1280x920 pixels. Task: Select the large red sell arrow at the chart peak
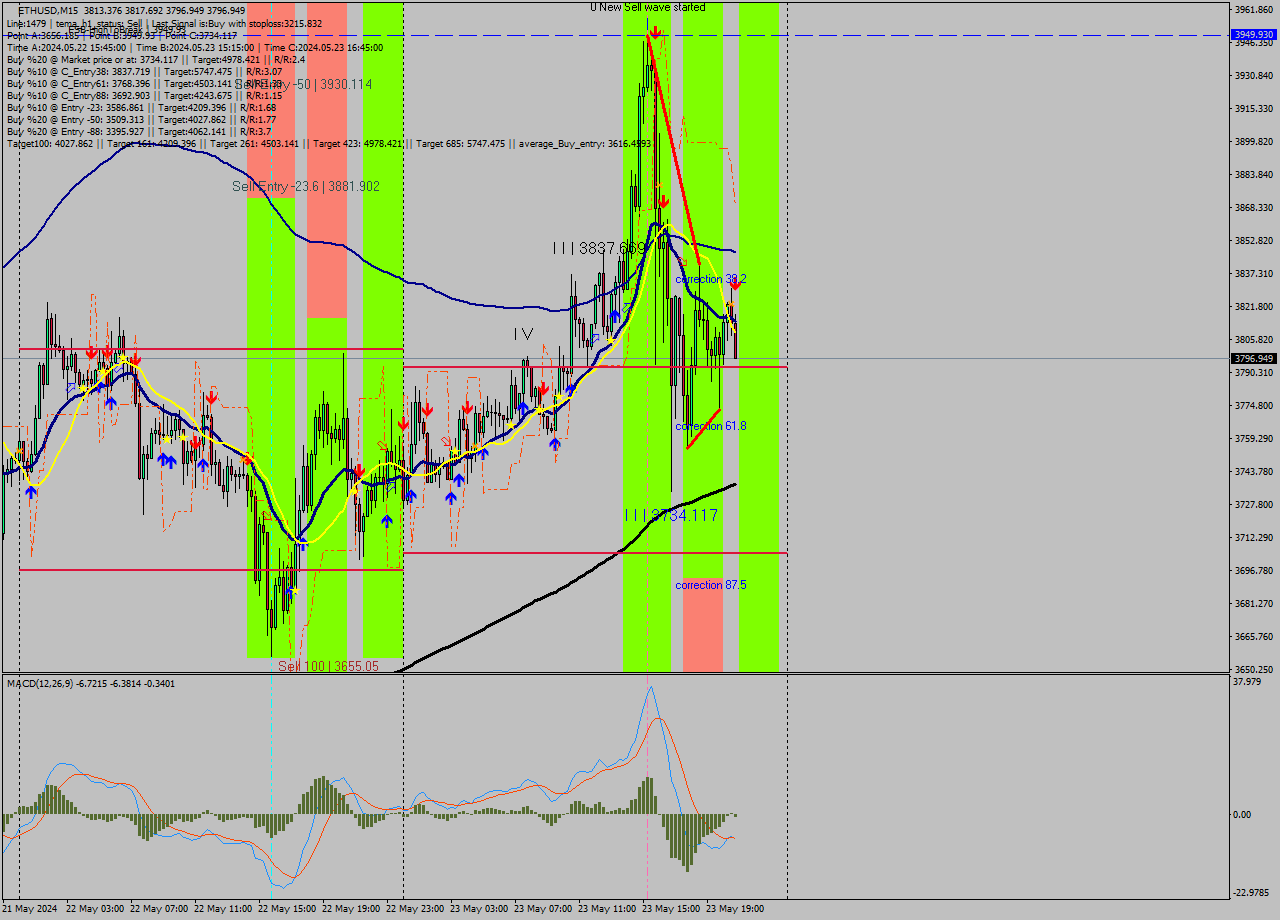tap(655, 33)
